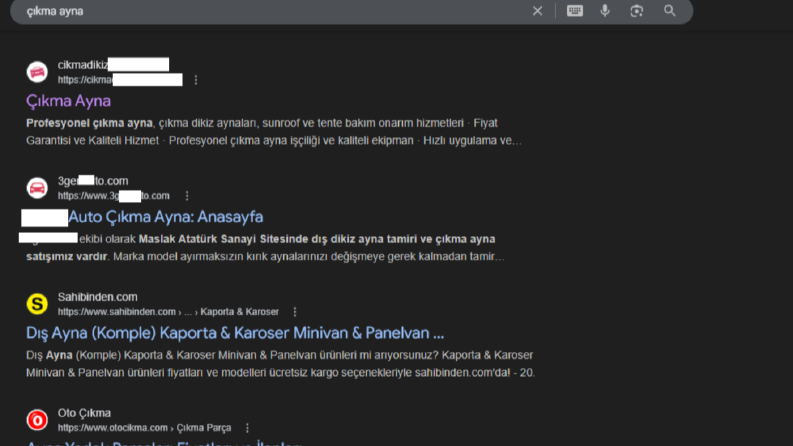Open the on-screen keyboard input tool
Viewport: 793px width, 446px height.
tap(575, 11)
